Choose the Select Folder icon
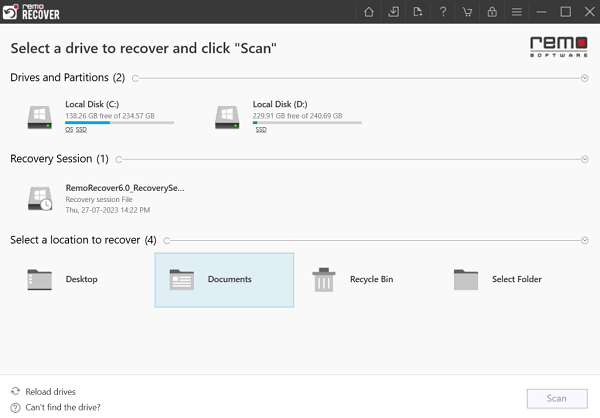Screen dimensions: 600x418 click(466, 280)
